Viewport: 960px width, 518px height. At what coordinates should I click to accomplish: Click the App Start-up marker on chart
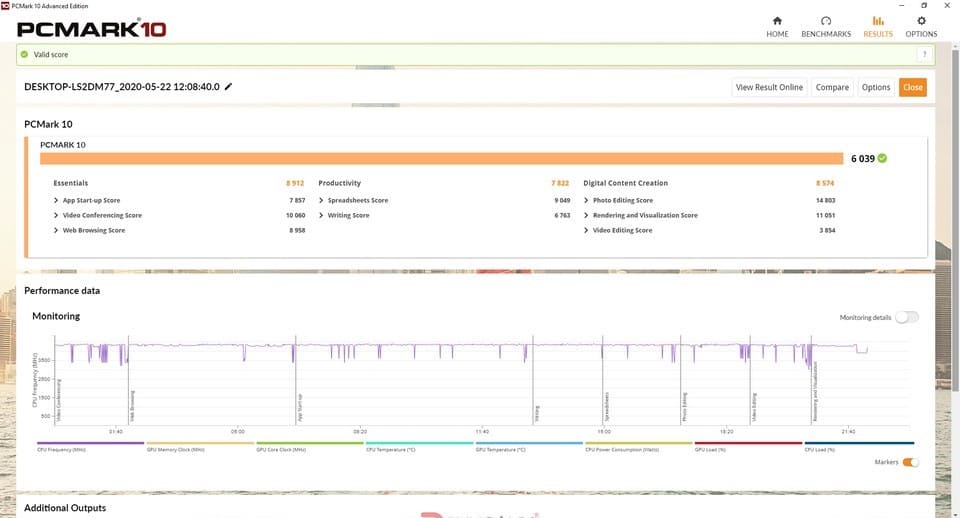point(299,408)
